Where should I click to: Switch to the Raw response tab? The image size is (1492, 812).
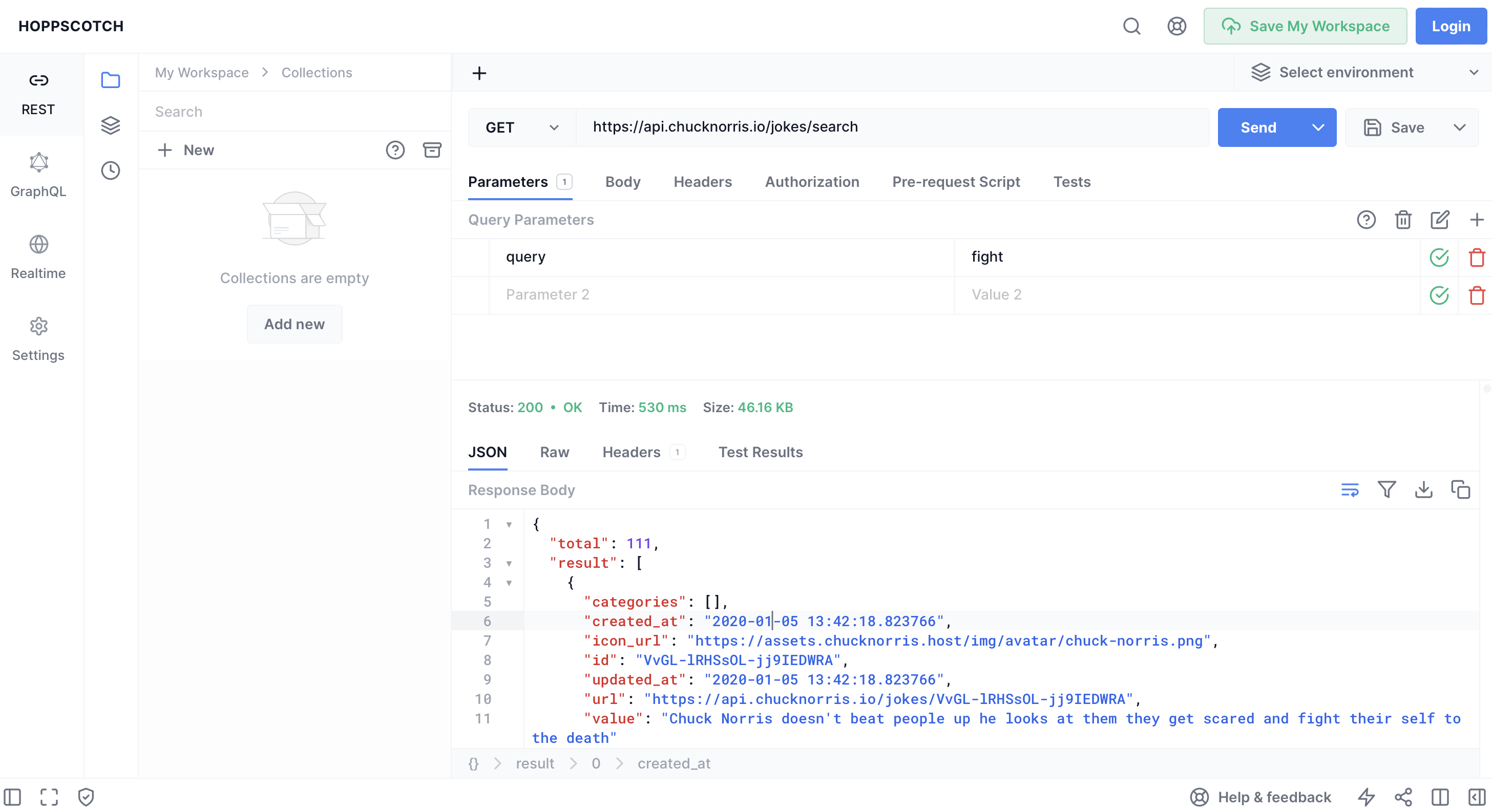554,452
